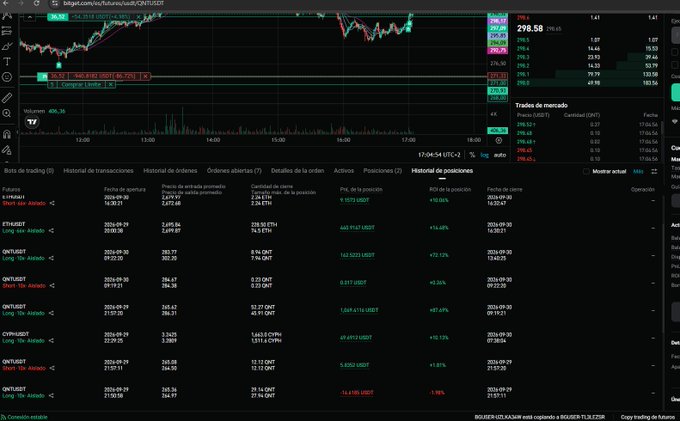Select the ruler measure tool
The width and height of the screenshot is (680, 421).
[x=7, y=98]
